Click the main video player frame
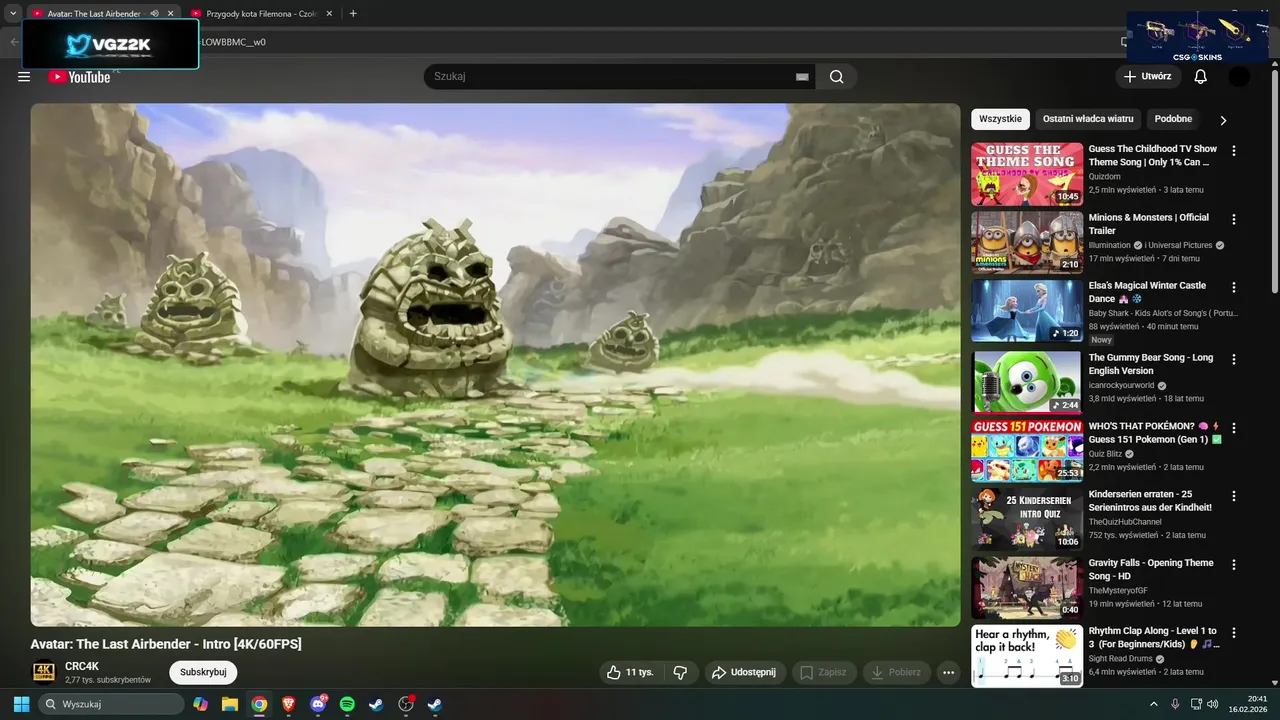 tap(495, 365)
